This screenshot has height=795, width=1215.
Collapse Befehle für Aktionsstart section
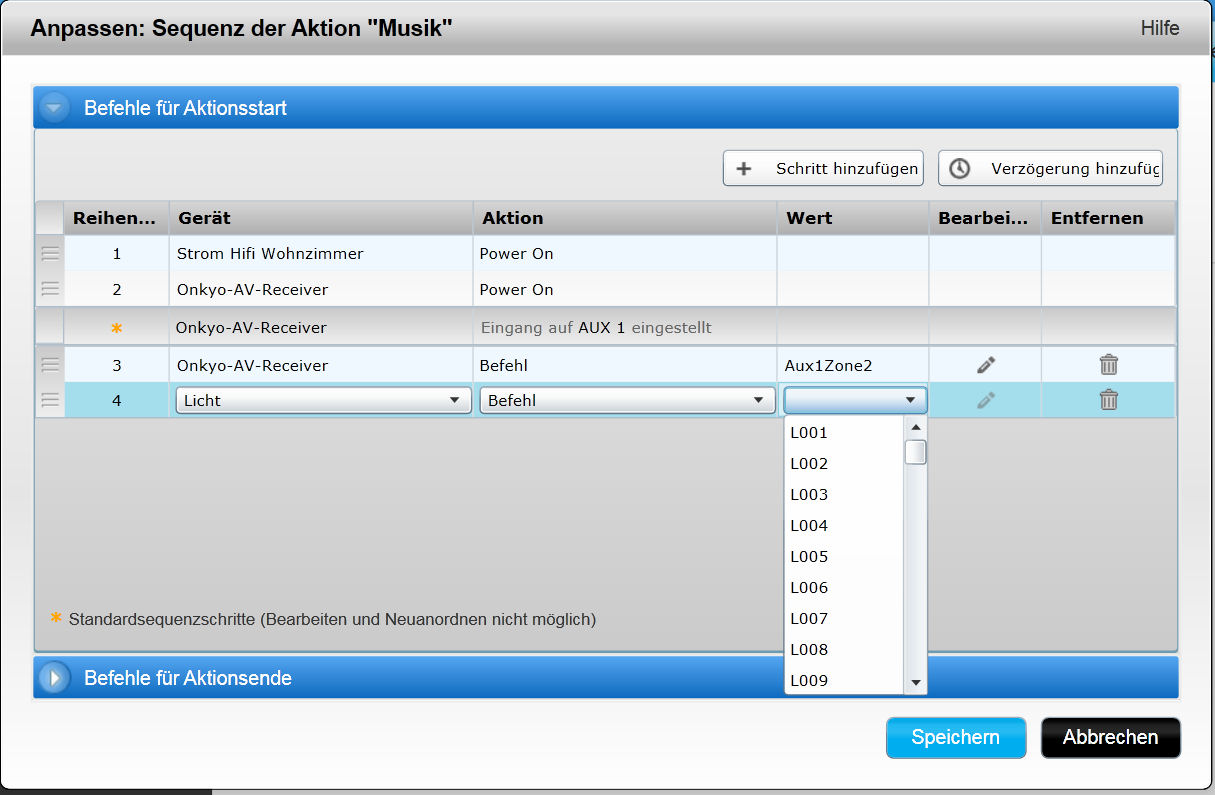click(x=54, y=108)
